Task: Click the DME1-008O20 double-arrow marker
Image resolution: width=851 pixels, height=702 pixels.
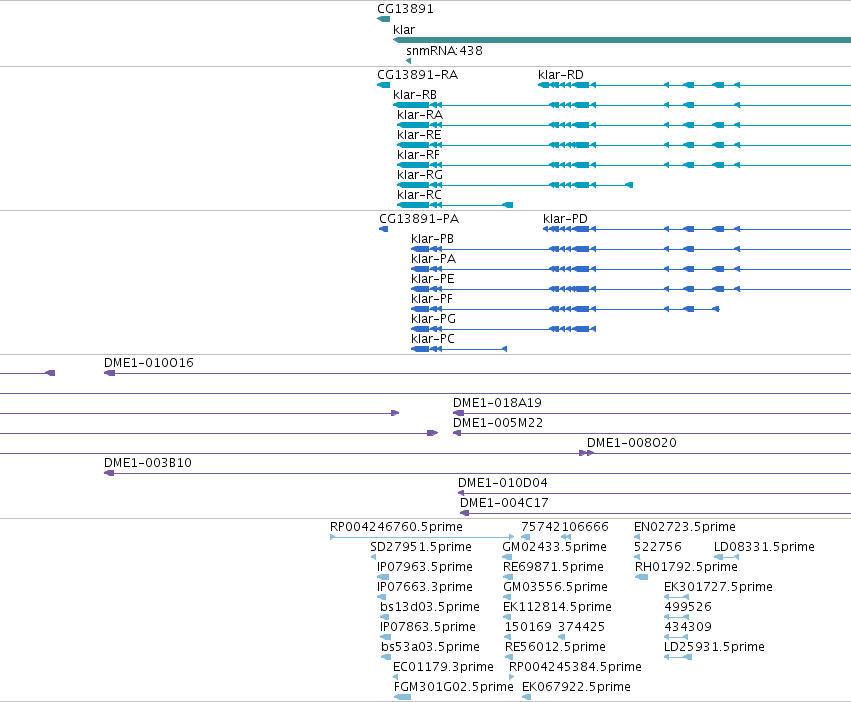Action: point(586,453)
